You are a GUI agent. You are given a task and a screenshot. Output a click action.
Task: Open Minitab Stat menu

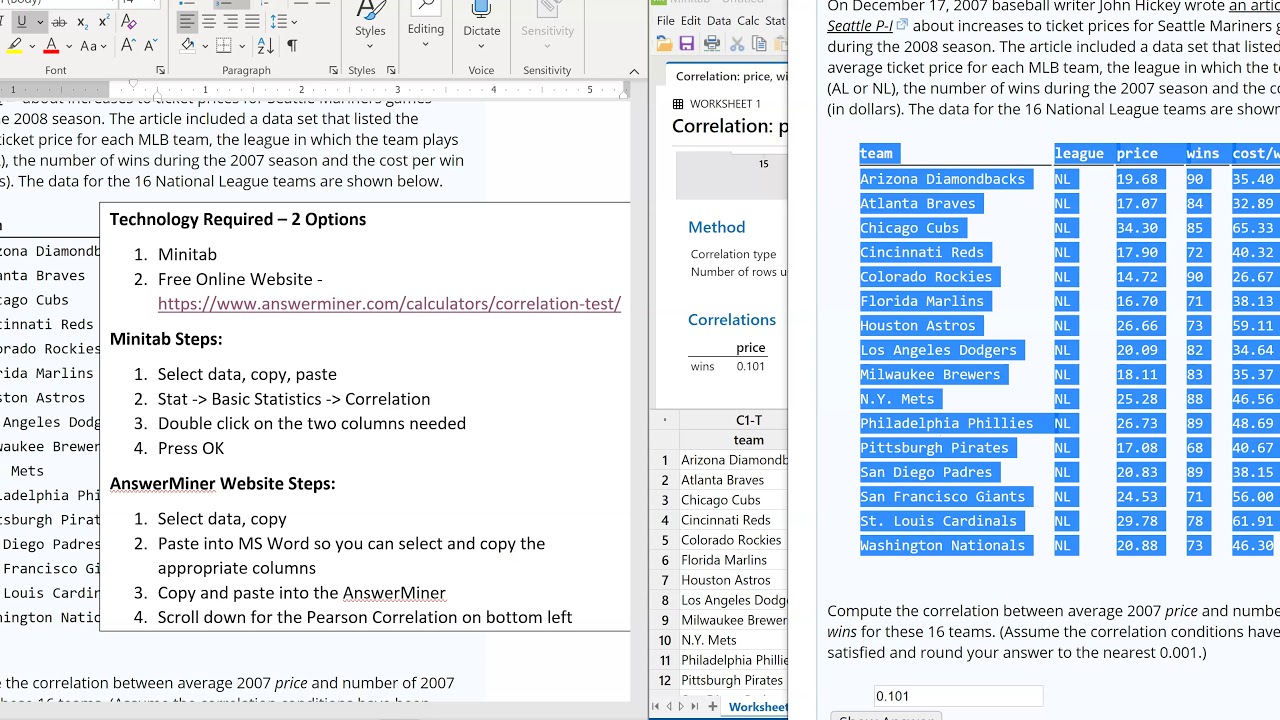(775, 21)
